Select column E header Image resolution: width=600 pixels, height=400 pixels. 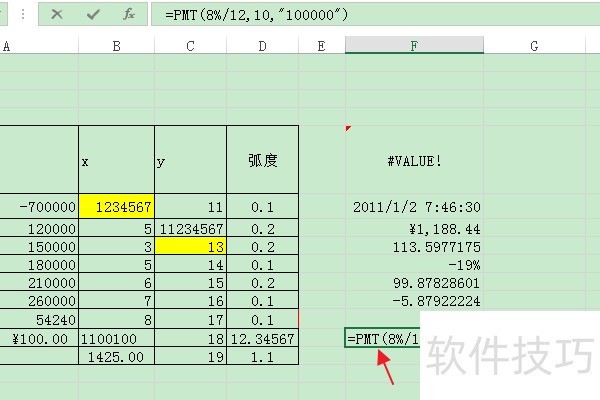pyautogui.click(x=321, y=46)
